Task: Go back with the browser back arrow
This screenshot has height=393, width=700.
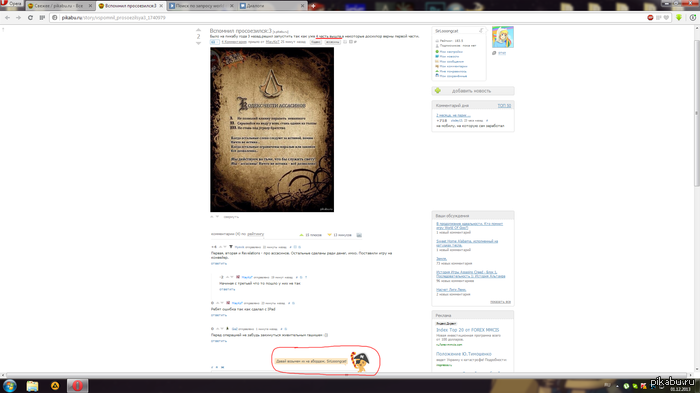Action: 8,17
